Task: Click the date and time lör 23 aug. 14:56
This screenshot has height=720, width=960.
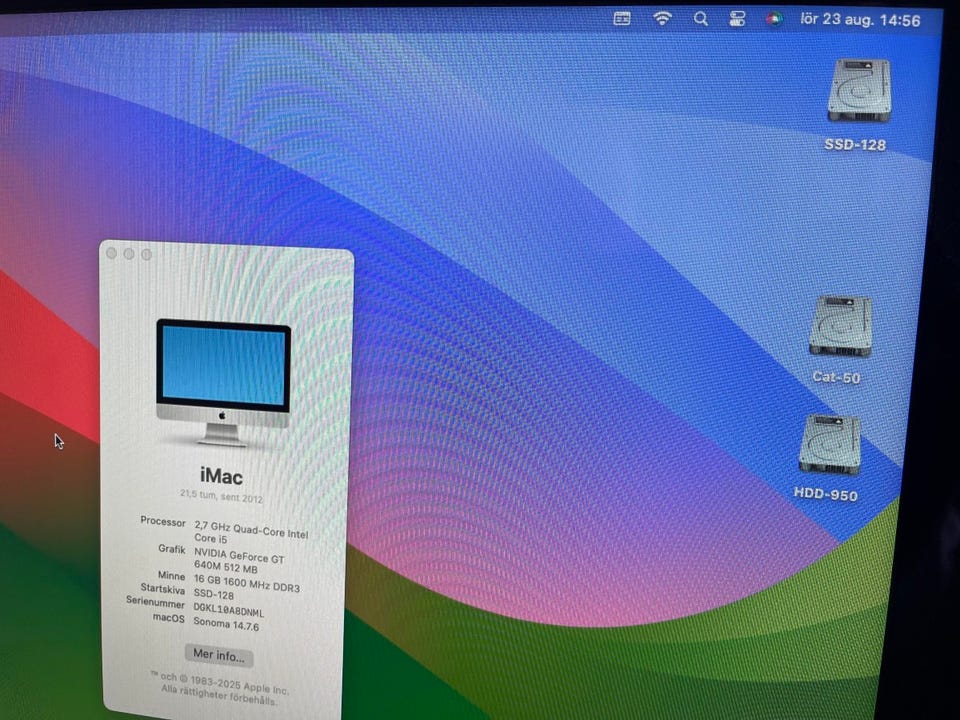Action: 860,20
